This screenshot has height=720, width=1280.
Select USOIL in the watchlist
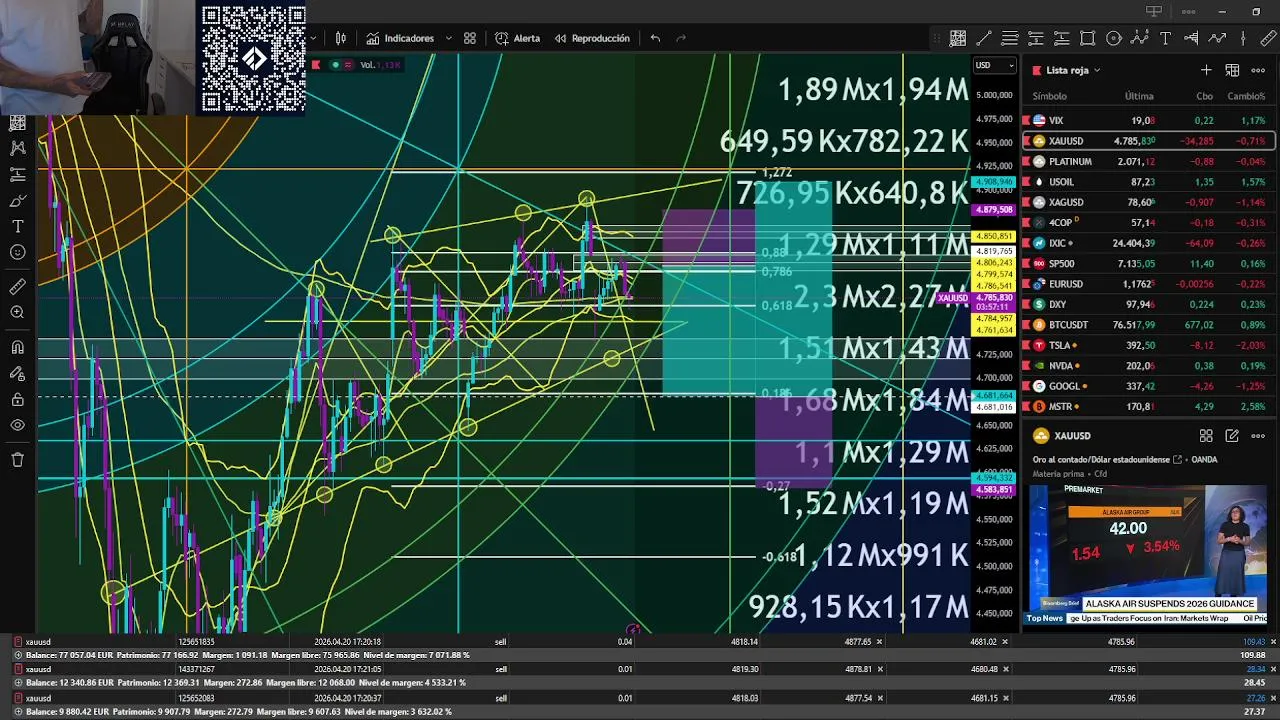(1149, 182)
